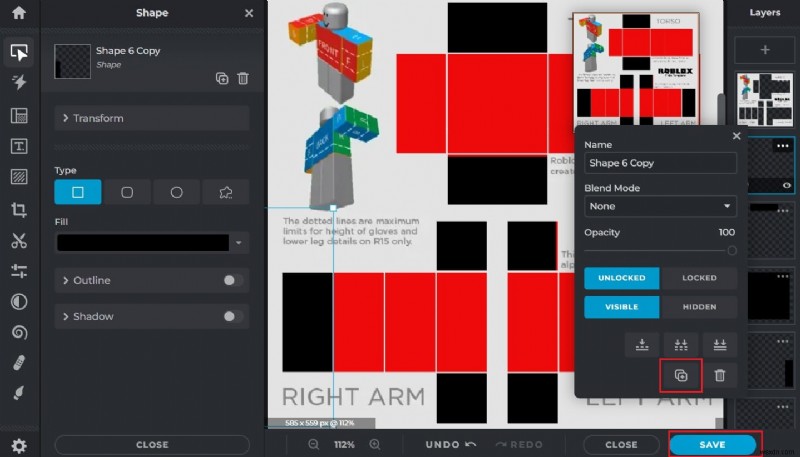Select the Retouch bandage tool
This screenshot has width=800, height=457.
coord(19,363)
